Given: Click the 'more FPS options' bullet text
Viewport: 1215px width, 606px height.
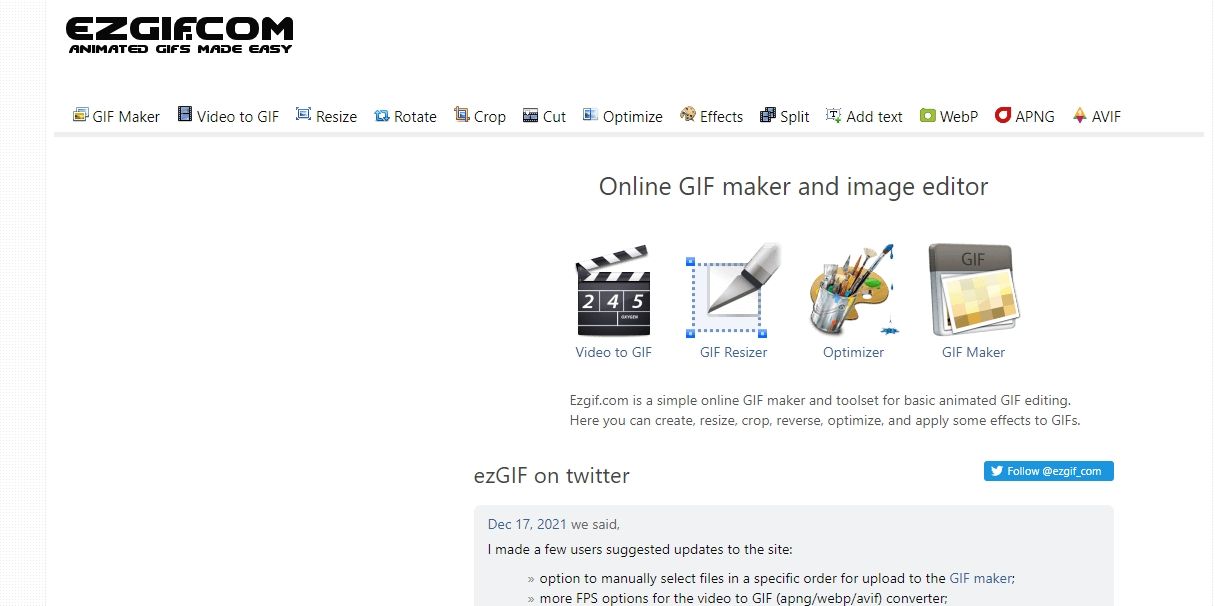Looking at the screenshot, I should (x=743, y=599).
